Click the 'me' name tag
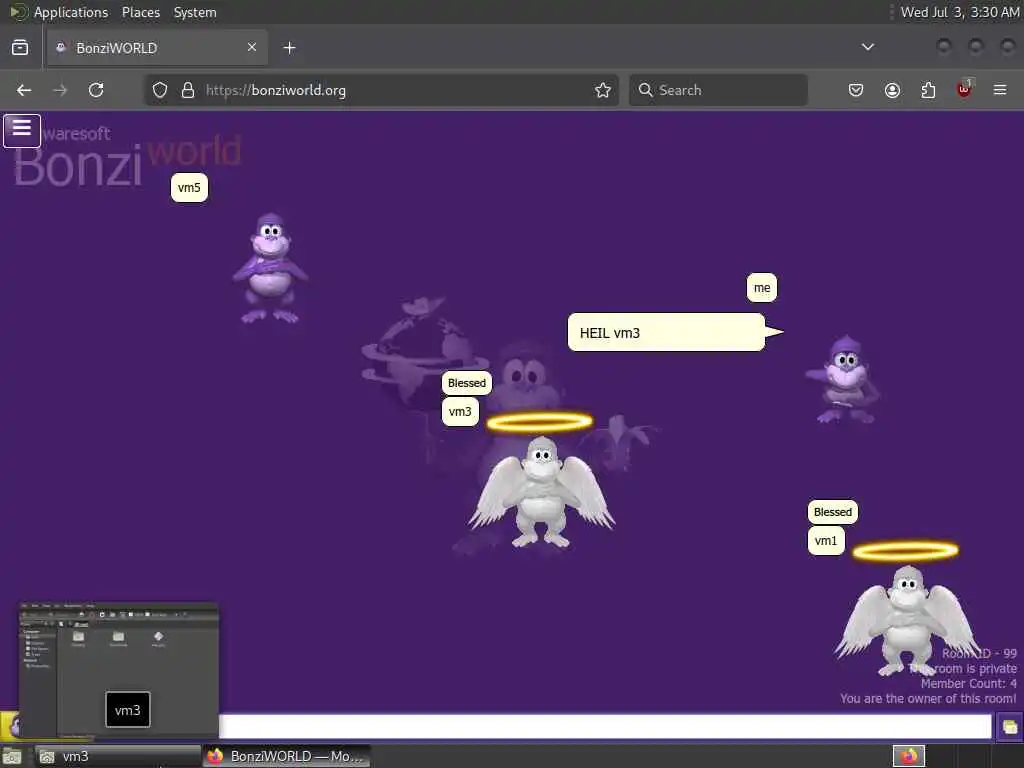1024x768 pixels. tap(762, 288)
